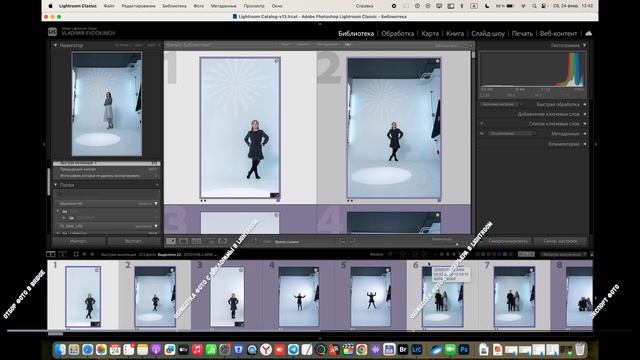Select filmstrip photo 5
Viewport: 640px width, 360px height.
371,297
